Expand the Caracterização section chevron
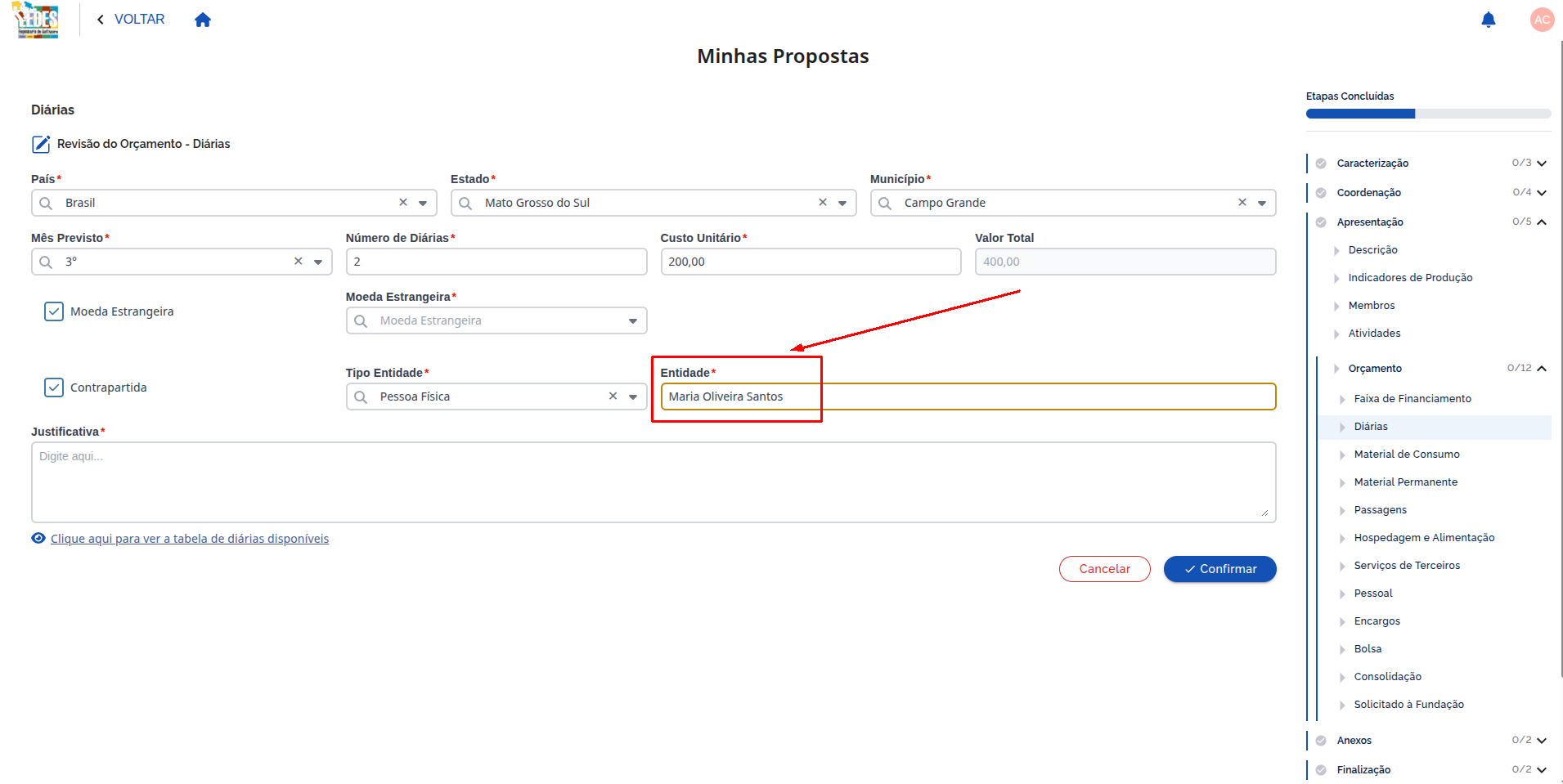 1542,164
